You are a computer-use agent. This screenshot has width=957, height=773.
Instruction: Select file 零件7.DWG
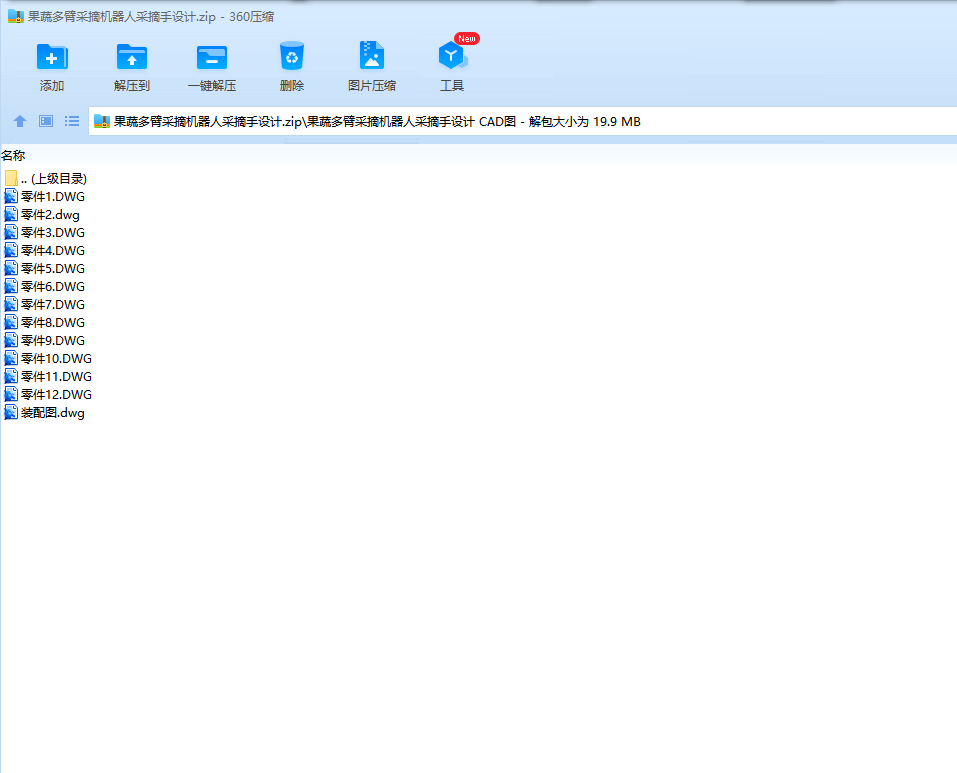(45, 304)
